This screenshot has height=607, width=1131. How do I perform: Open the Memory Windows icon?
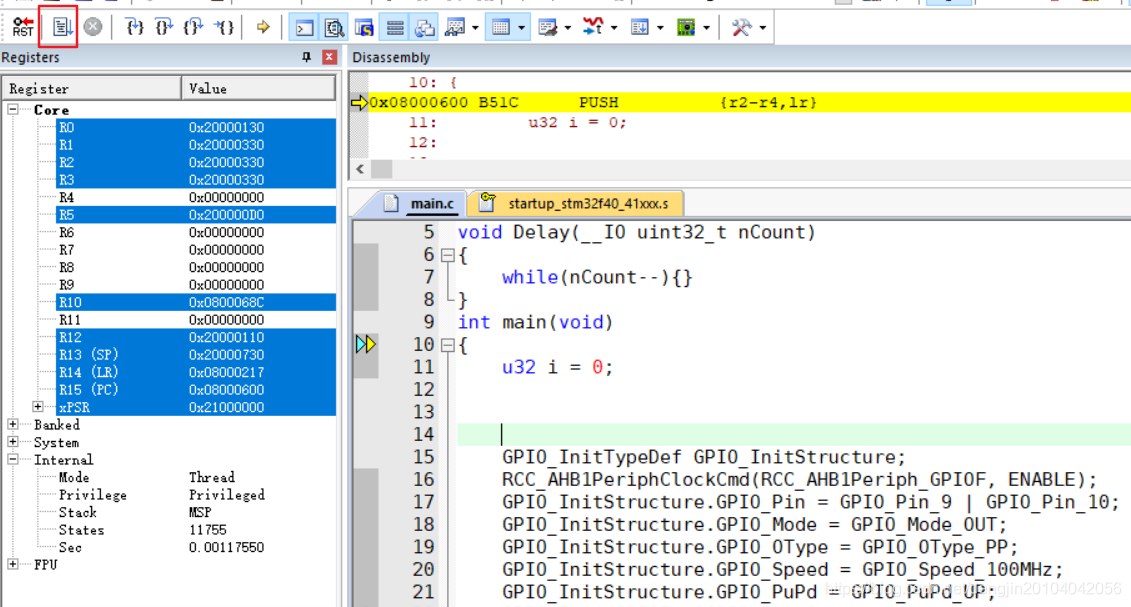[501, 28]
